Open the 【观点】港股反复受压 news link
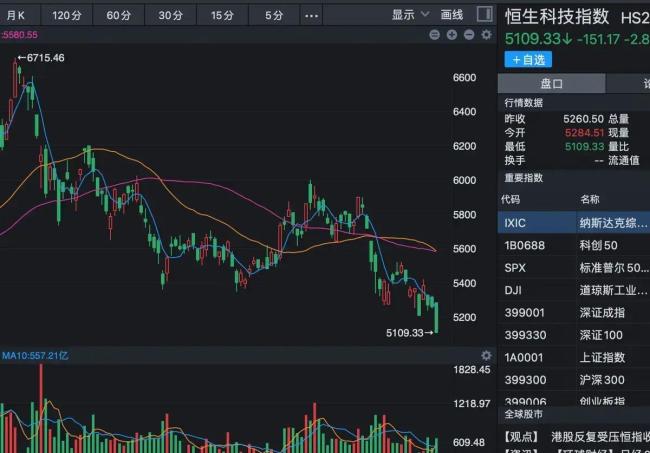 coord(577,436)
